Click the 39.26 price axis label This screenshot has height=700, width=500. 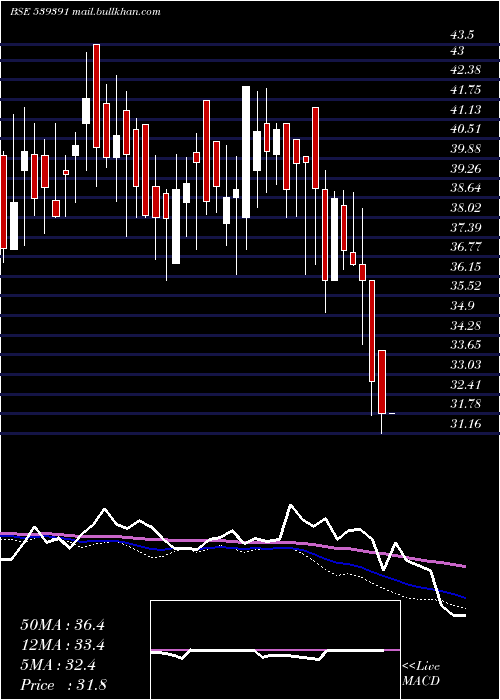click(x=465, y=168)
